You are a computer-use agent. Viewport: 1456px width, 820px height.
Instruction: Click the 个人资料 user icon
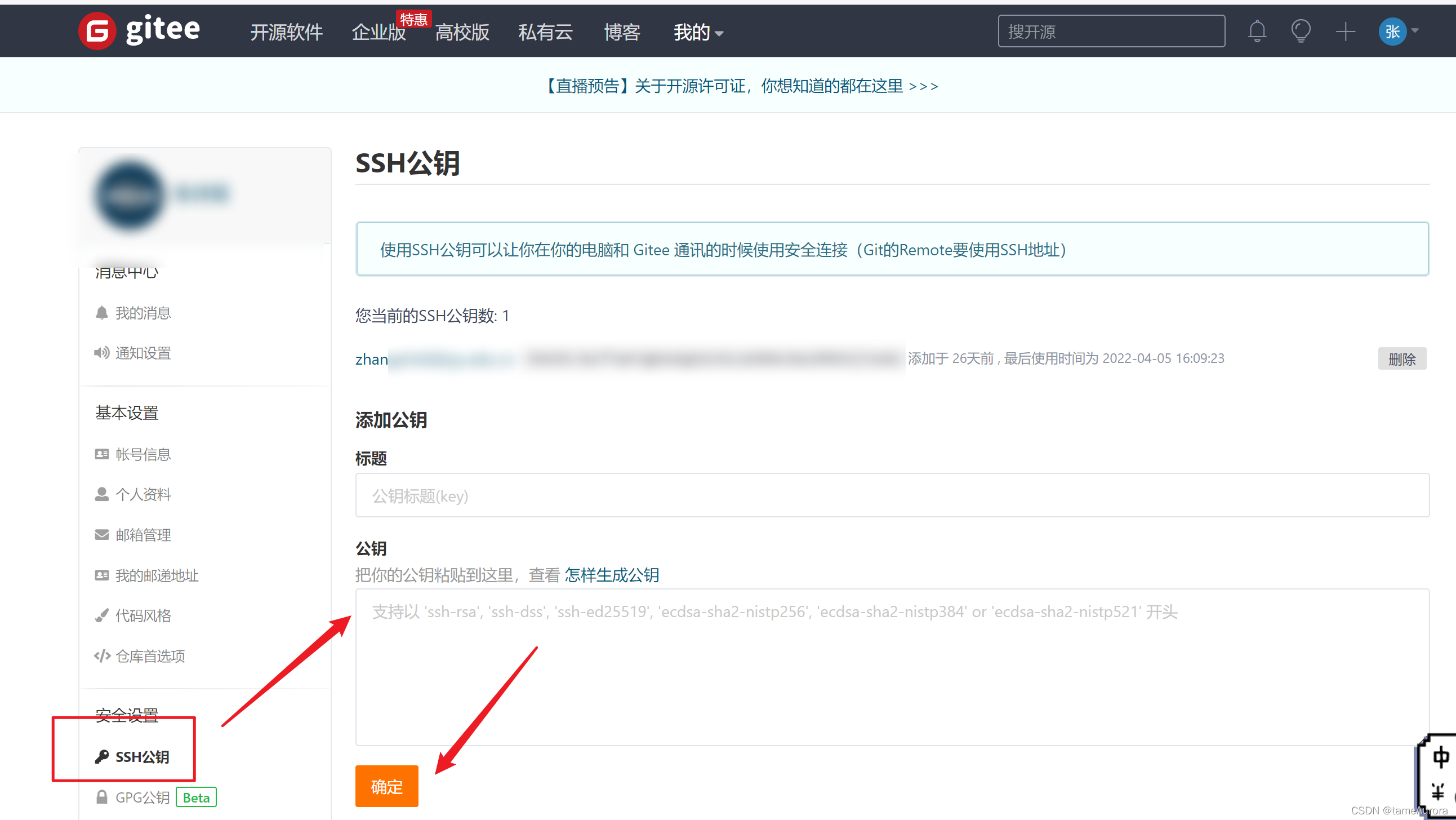pos(102,494)
